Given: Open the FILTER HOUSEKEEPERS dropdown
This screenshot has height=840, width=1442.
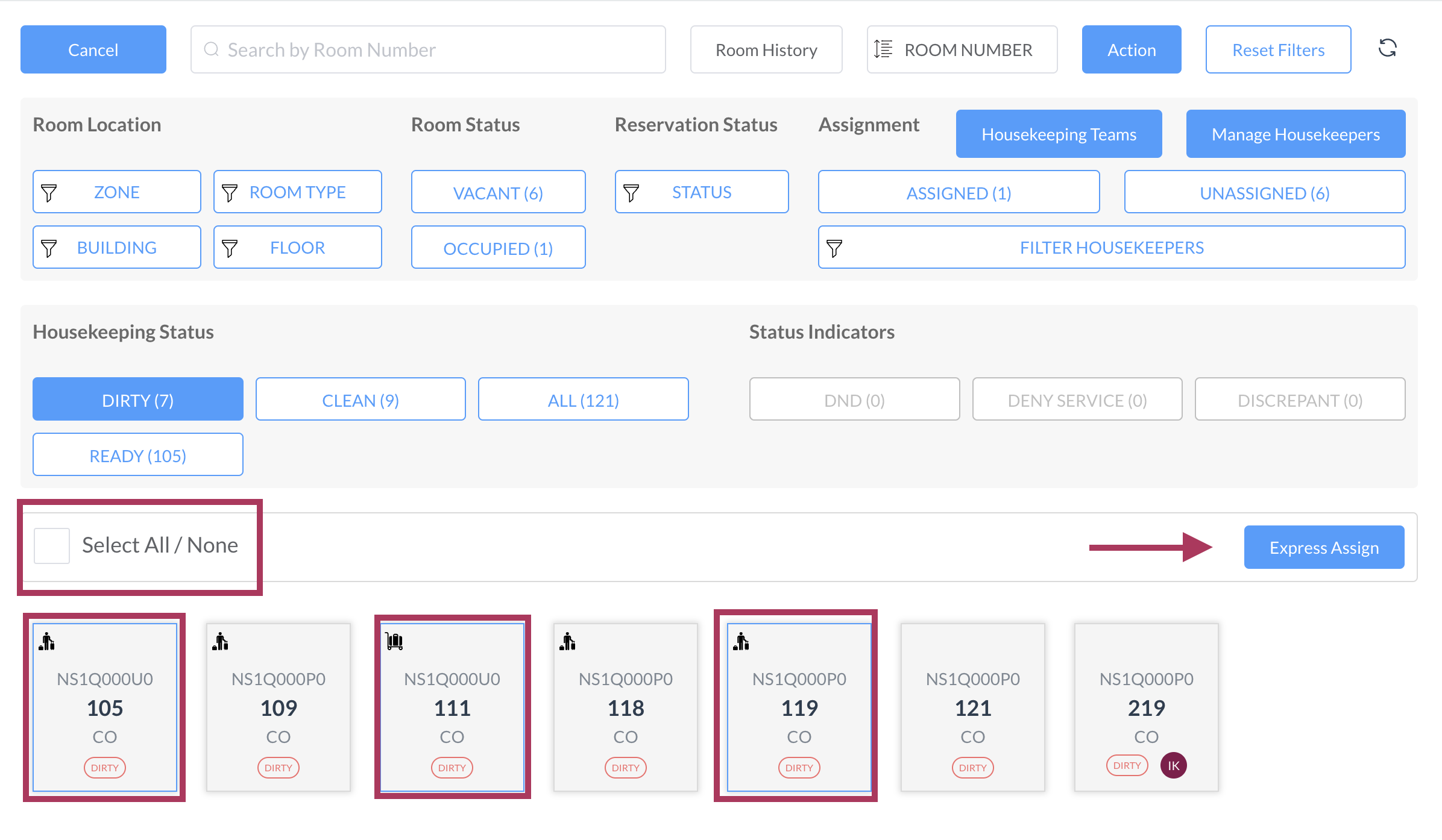Looking at the screenshot, I should 1111,248.
